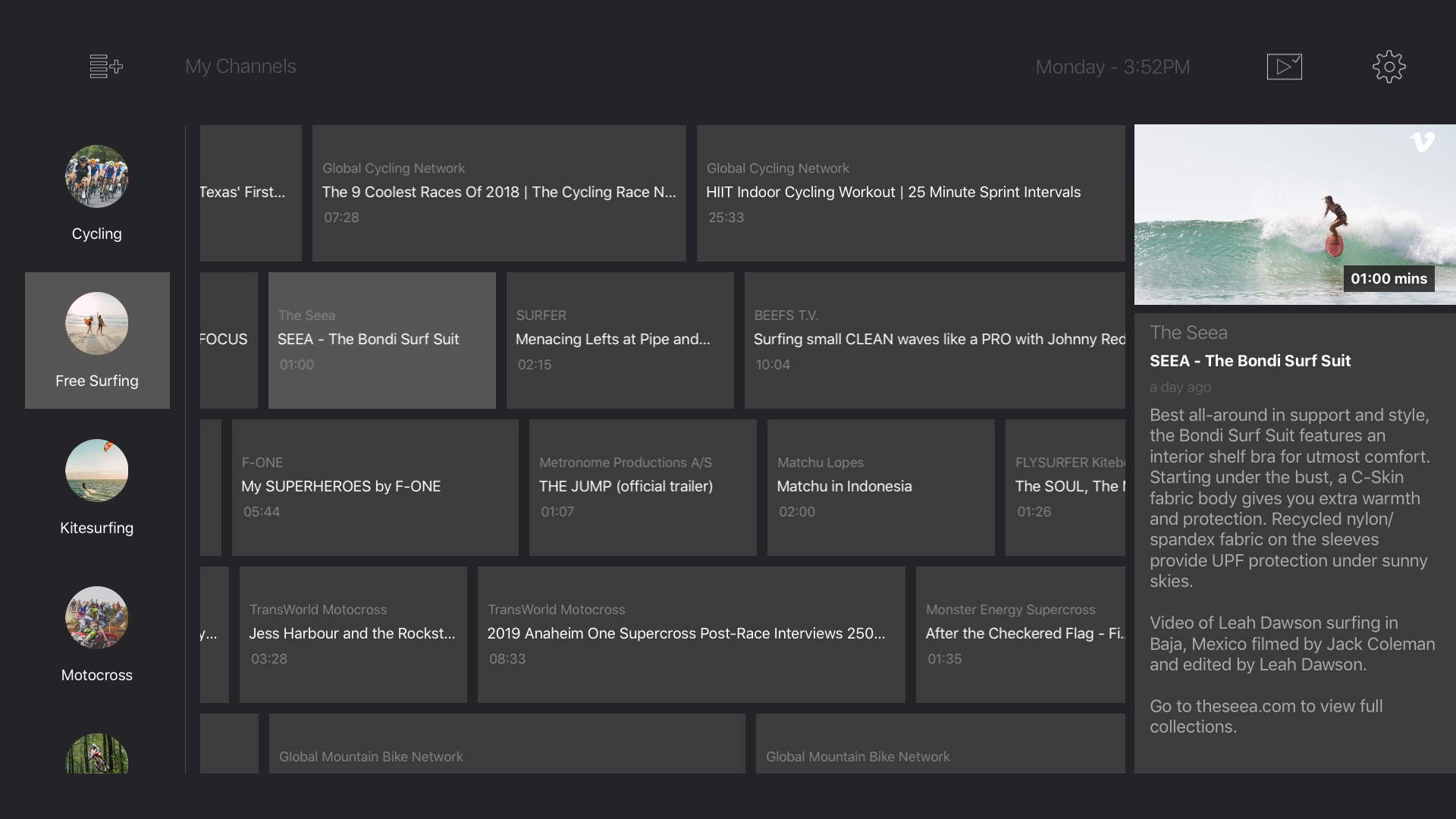1456x819 pixels.
Task: Open 2019 Anaheim One Supercross interviews
Action: [691, 635]
